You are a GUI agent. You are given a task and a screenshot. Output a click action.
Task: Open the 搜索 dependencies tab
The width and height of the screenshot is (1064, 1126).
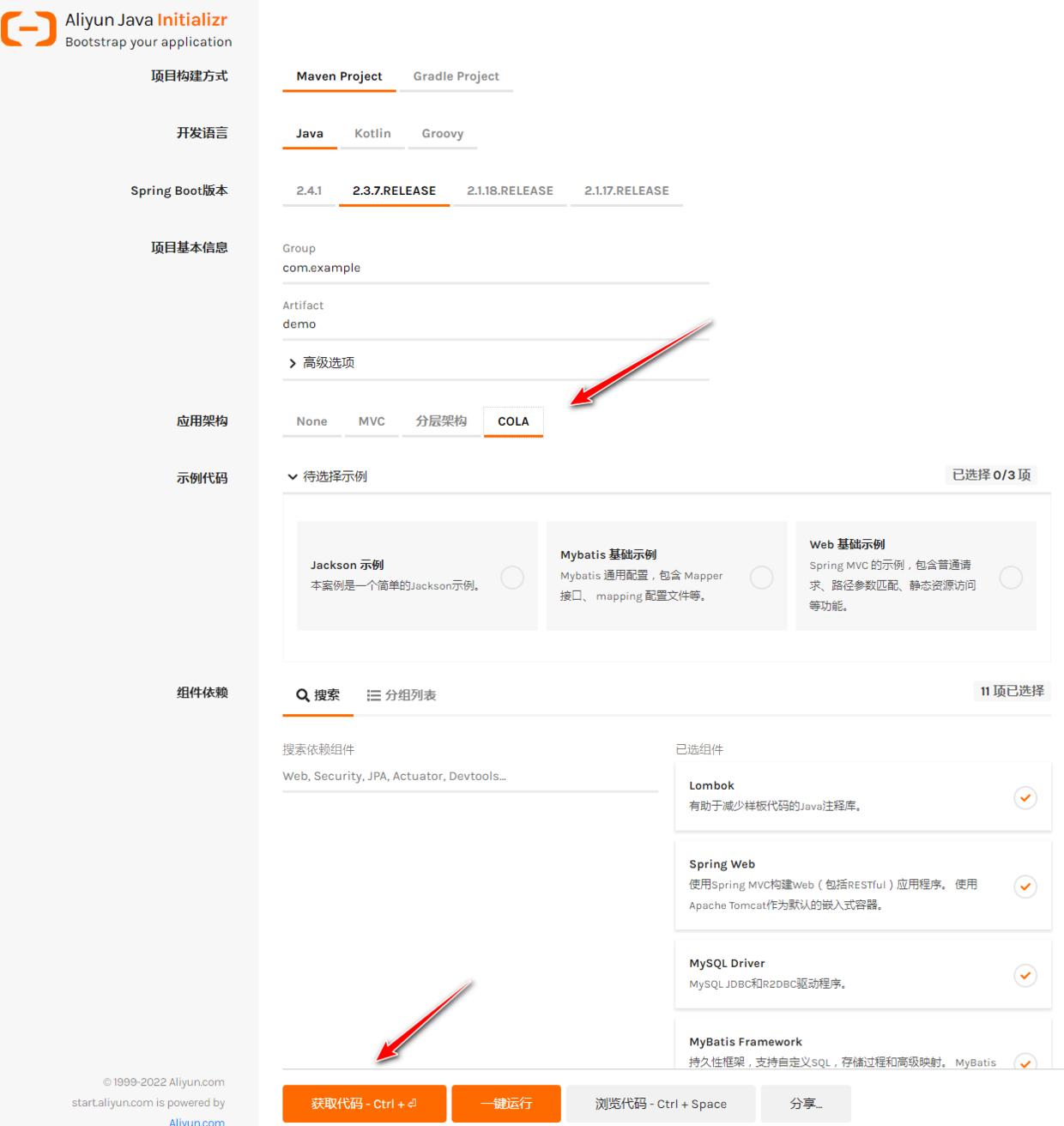318,695
